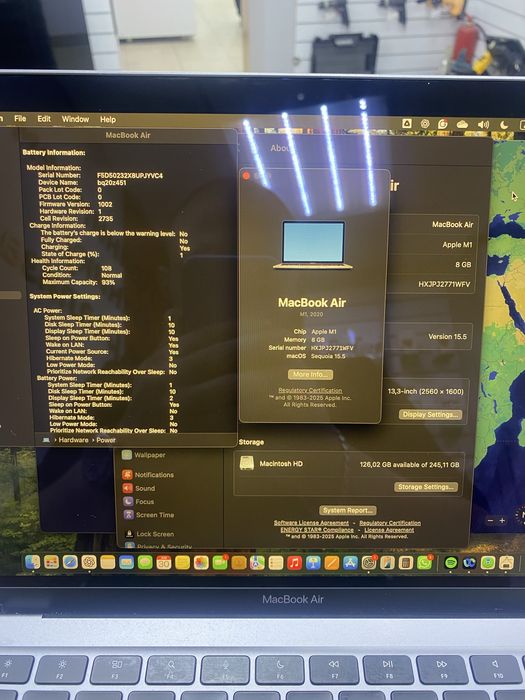Select Wallpaper in the Settings sidebar
Viewport: 525px width, 700px height.
click(x=144, y=455)
